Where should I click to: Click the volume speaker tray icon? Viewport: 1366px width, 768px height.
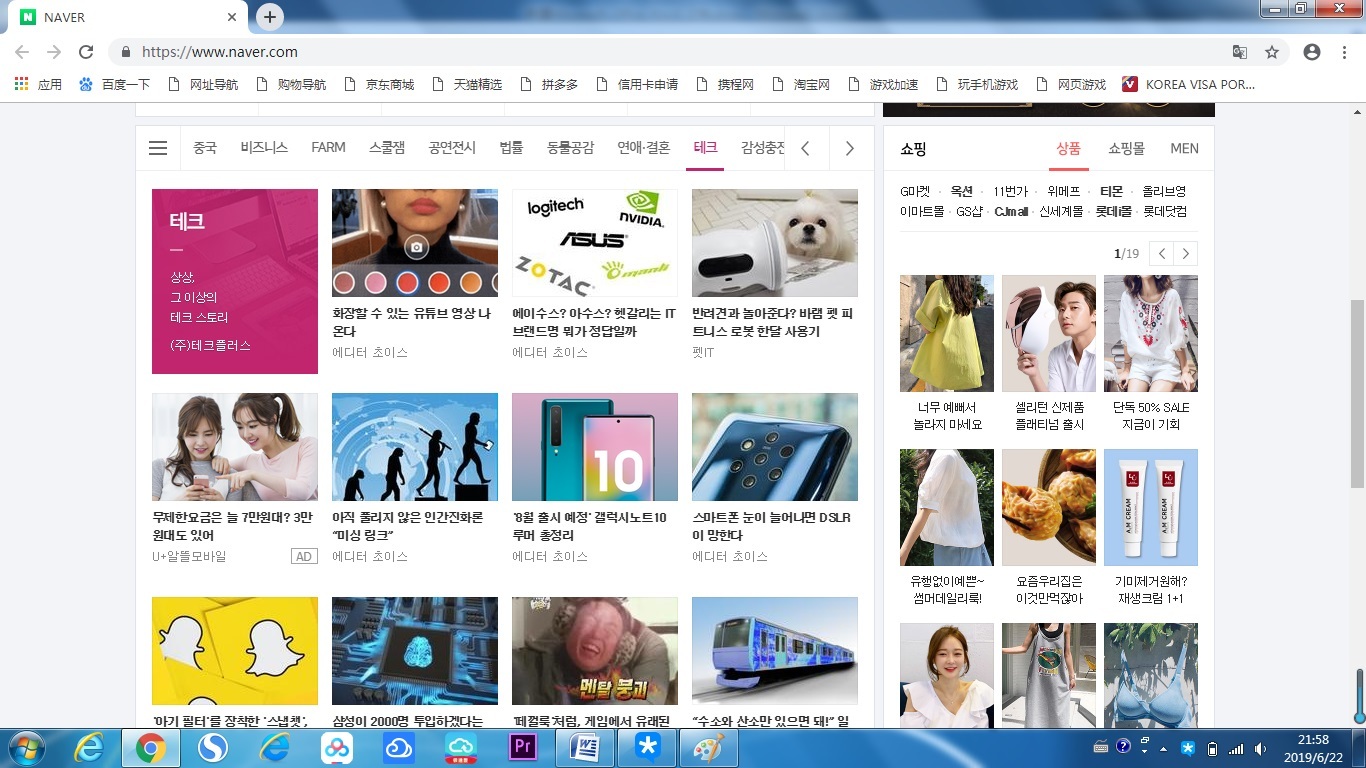[1259, 748]
